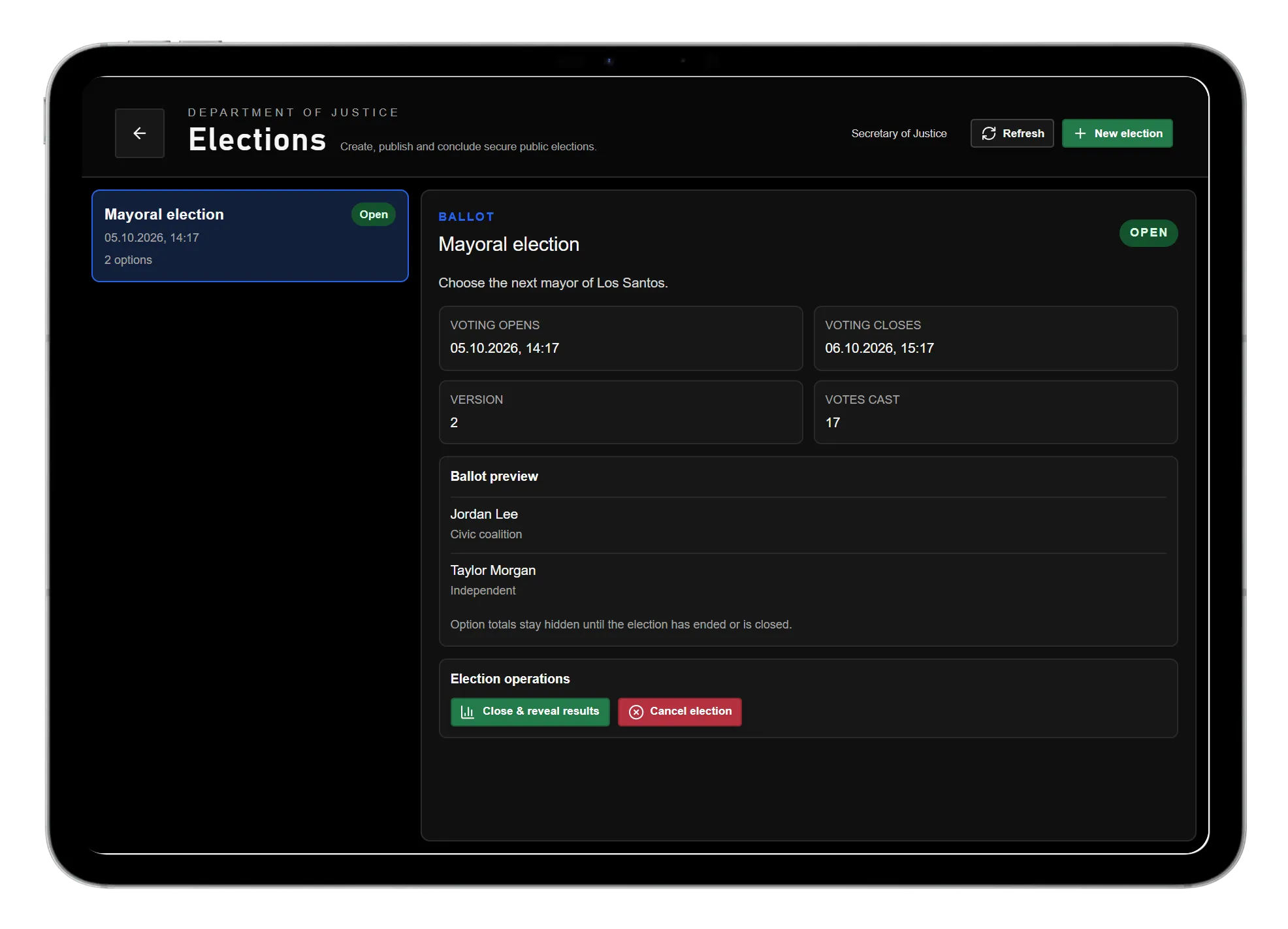Image resolution: width=1288 pixels, height=929 pixels.
Task: Go back using the arrow button
Action: click(139, 133)
